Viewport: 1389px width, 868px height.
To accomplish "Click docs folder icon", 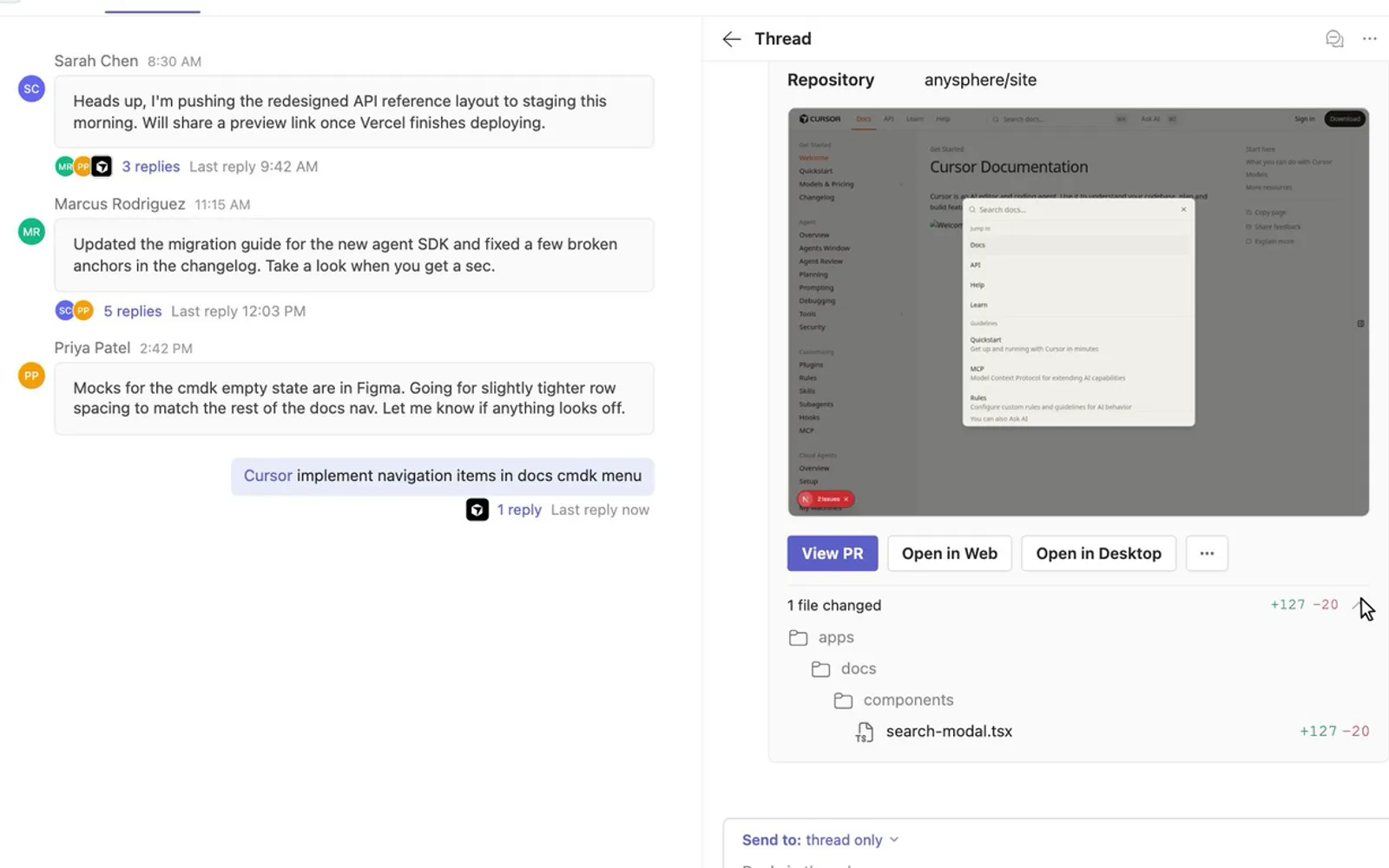I will pos(820,669).
